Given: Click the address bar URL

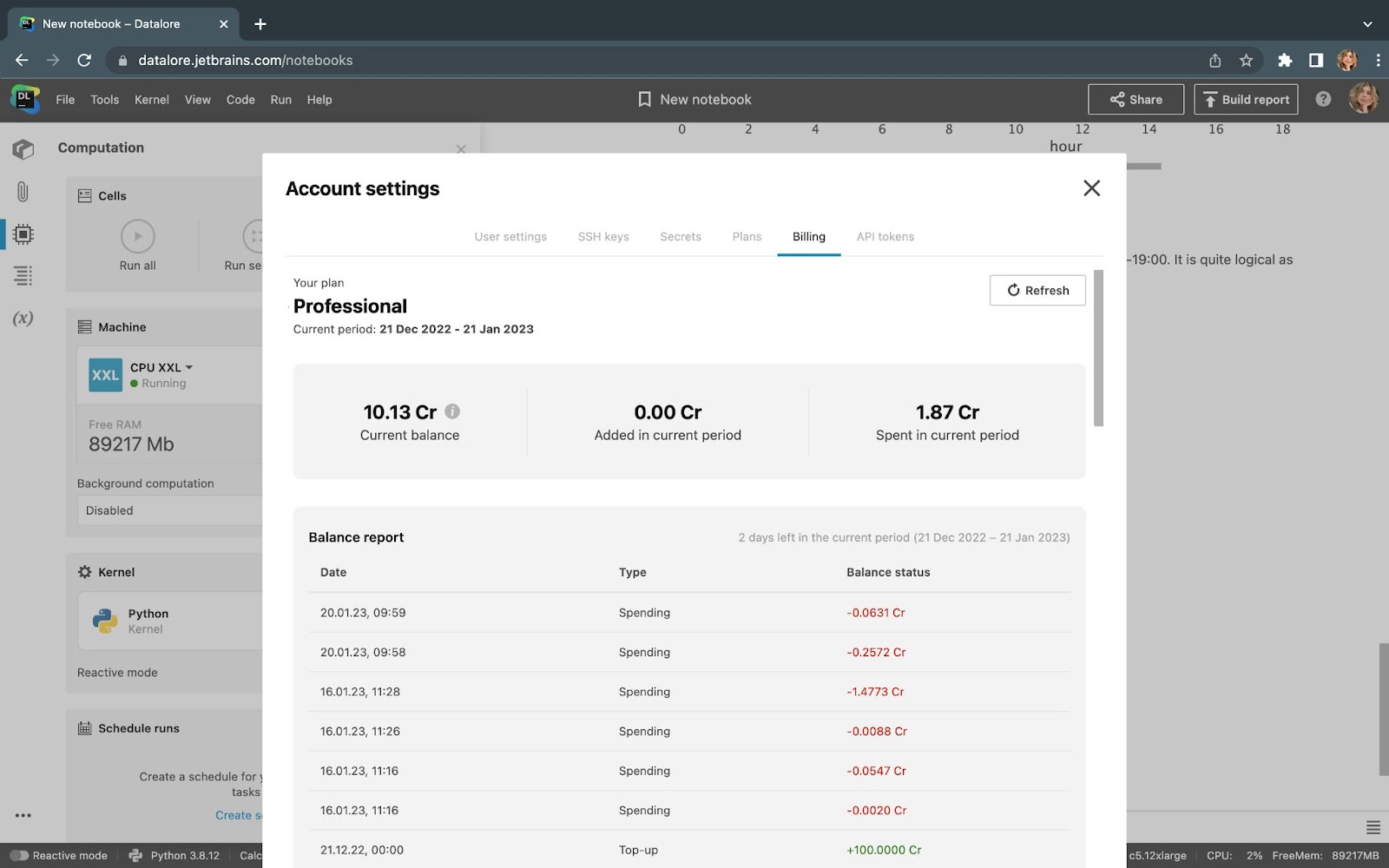Looking at the screenshot, I should (246, 60).
